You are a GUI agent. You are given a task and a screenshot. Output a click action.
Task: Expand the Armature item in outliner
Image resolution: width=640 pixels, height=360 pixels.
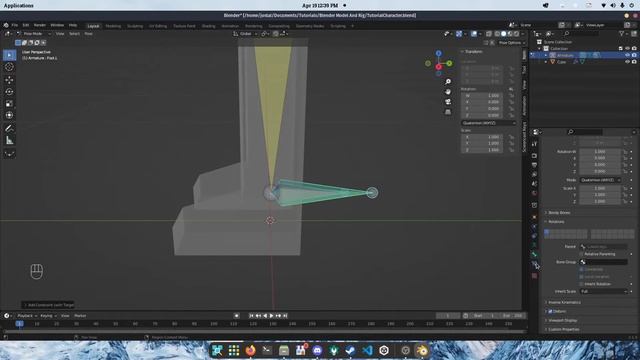pyautogui.click(x=546, y=55)
